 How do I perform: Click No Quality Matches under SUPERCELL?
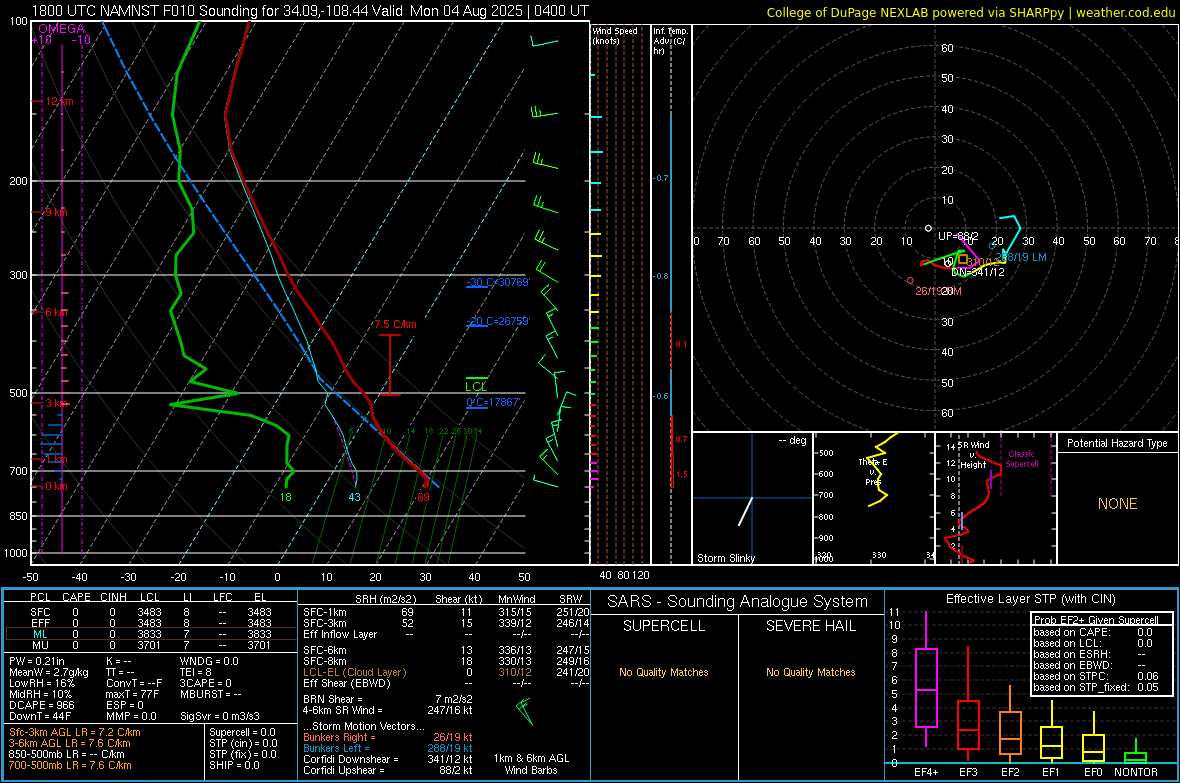(x=664, y=672)
